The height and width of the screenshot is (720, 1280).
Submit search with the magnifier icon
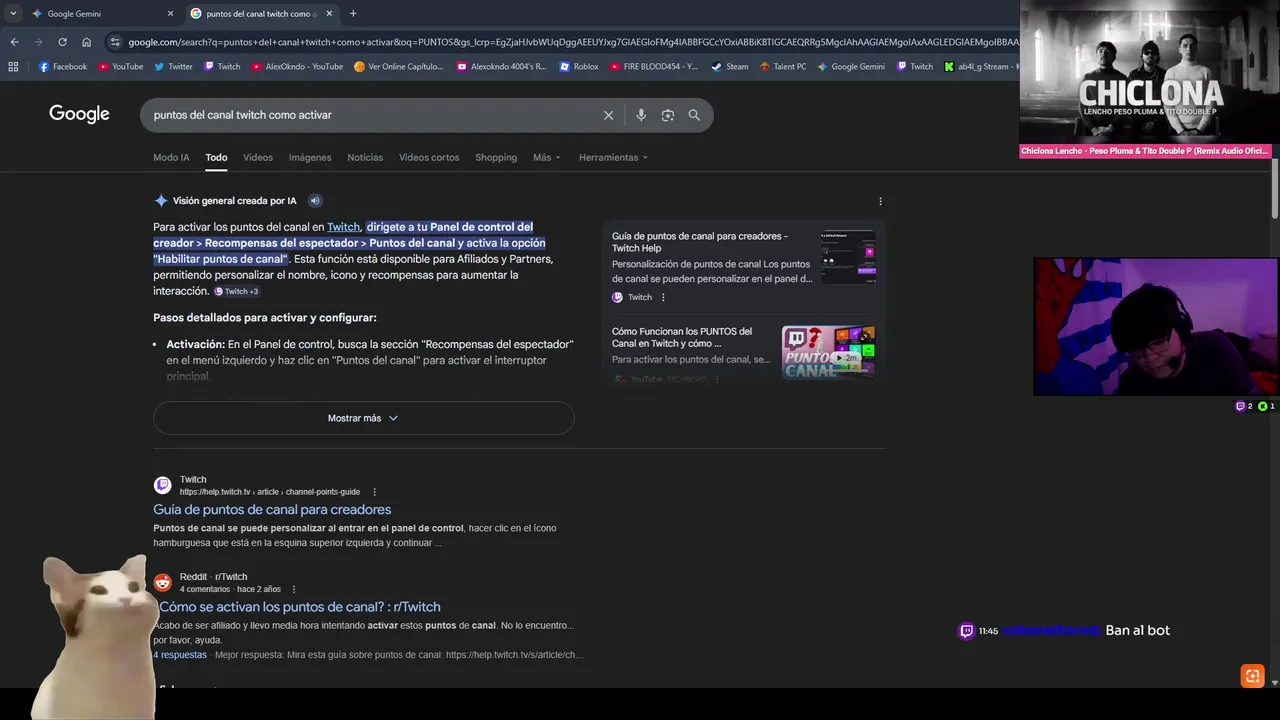[694, 115]
